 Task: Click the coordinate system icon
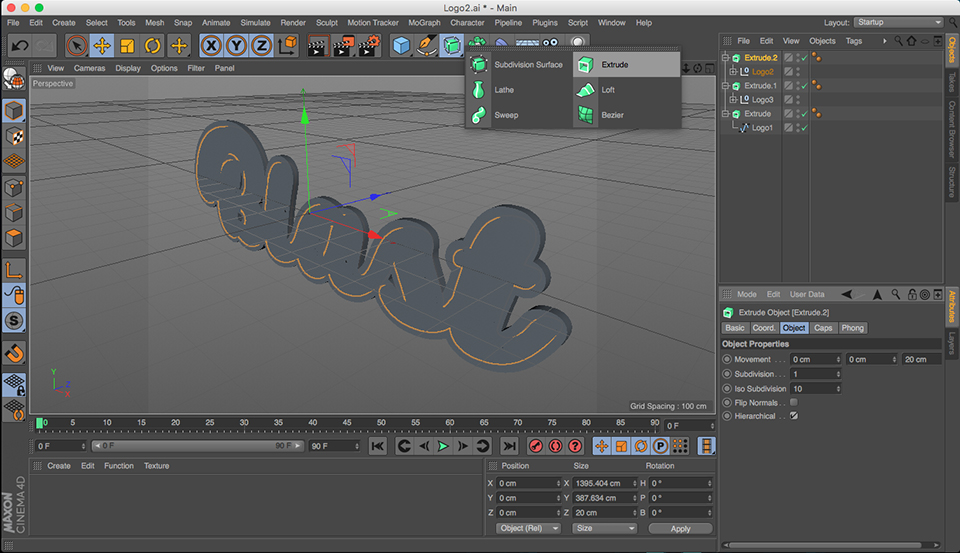[287, 45]
